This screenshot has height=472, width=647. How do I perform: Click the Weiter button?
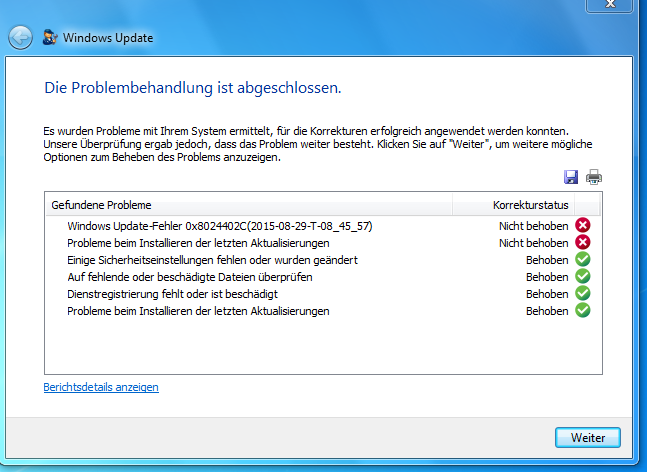[588, 437]
